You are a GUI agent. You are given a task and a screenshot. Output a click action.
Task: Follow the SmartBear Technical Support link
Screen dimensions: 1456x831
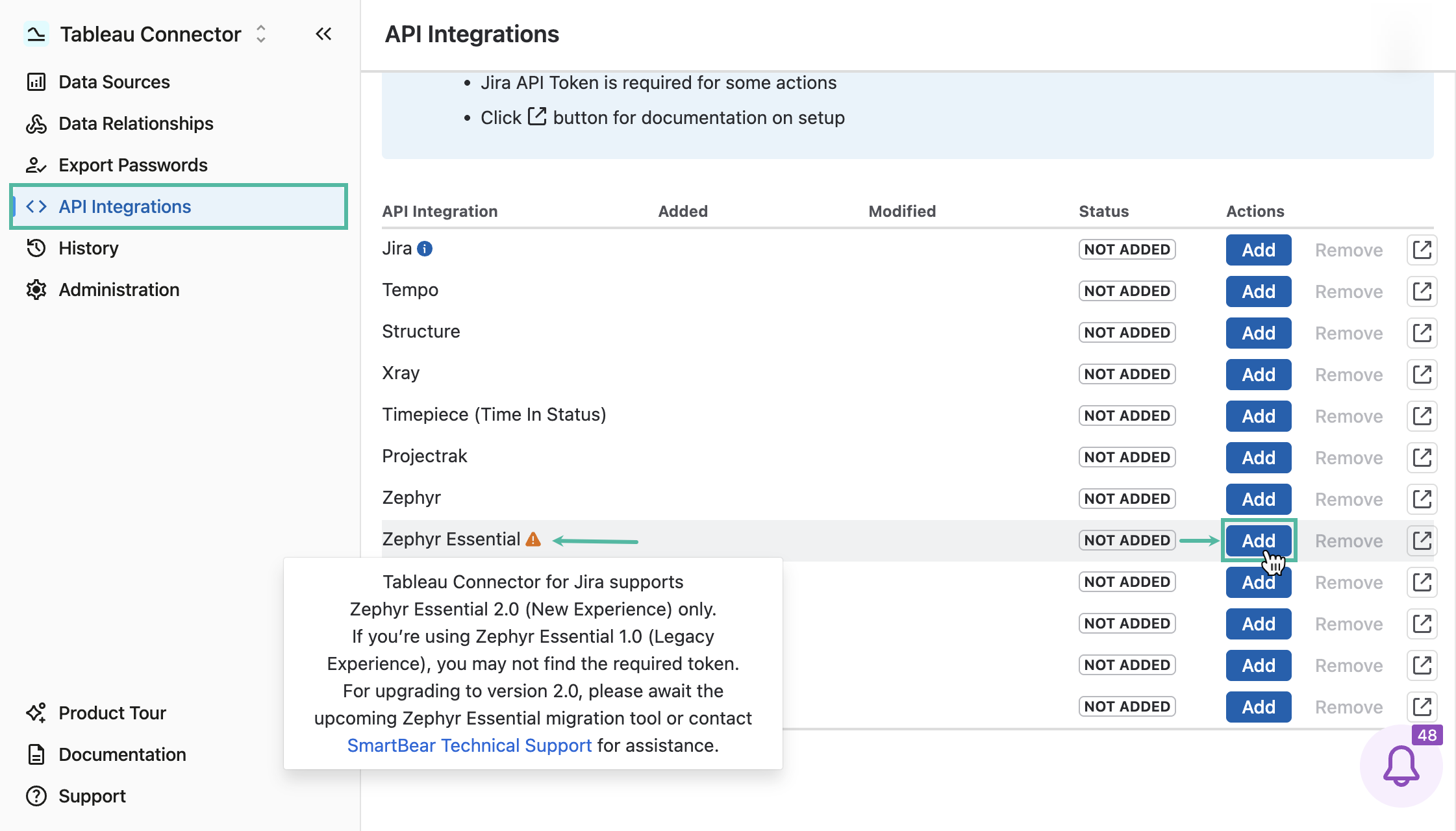pyautogui.click(x=470, y=745)
